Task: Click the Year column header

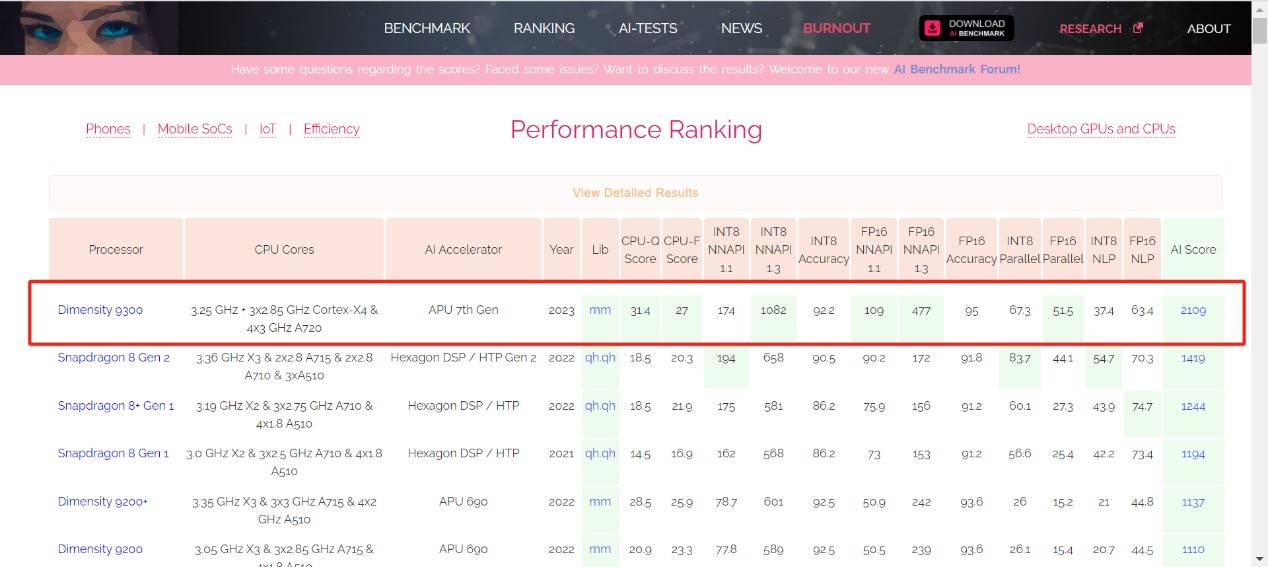Action: [562, 250]
